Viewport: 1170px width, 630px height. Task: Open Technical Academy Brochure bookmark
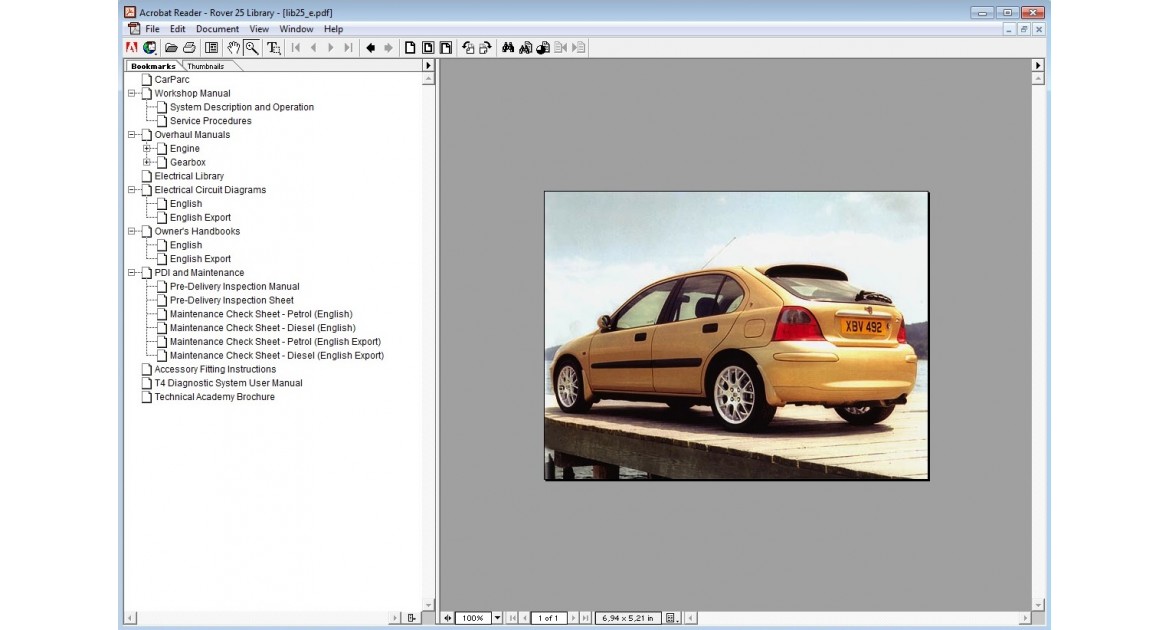click(x=214, y=397)
